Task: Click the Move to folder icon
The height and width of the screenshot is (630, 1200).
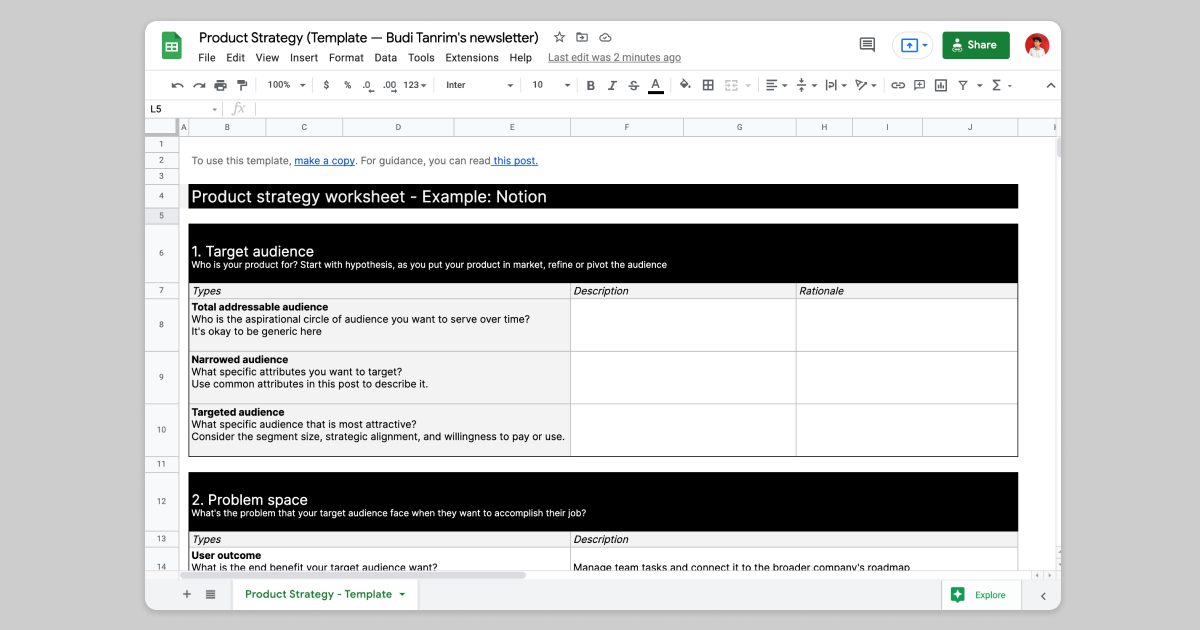Action: pyautogui.click(x=582, y=38)
